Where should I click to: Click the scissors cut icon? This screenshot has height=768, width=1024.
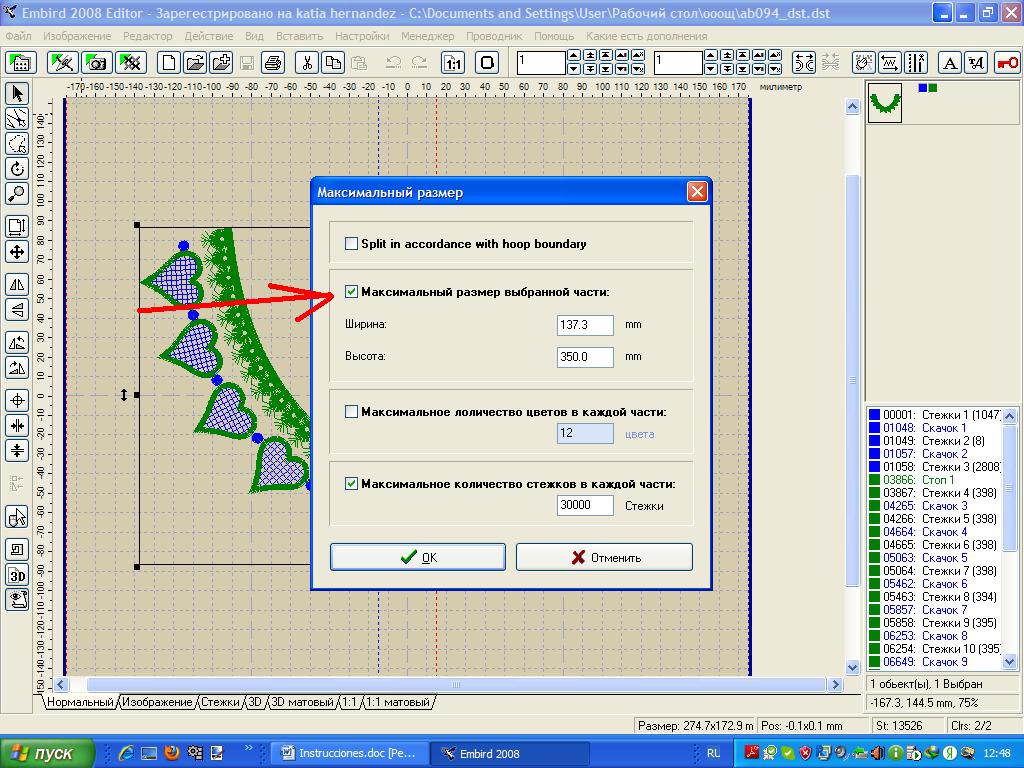(x=307, y=63)
